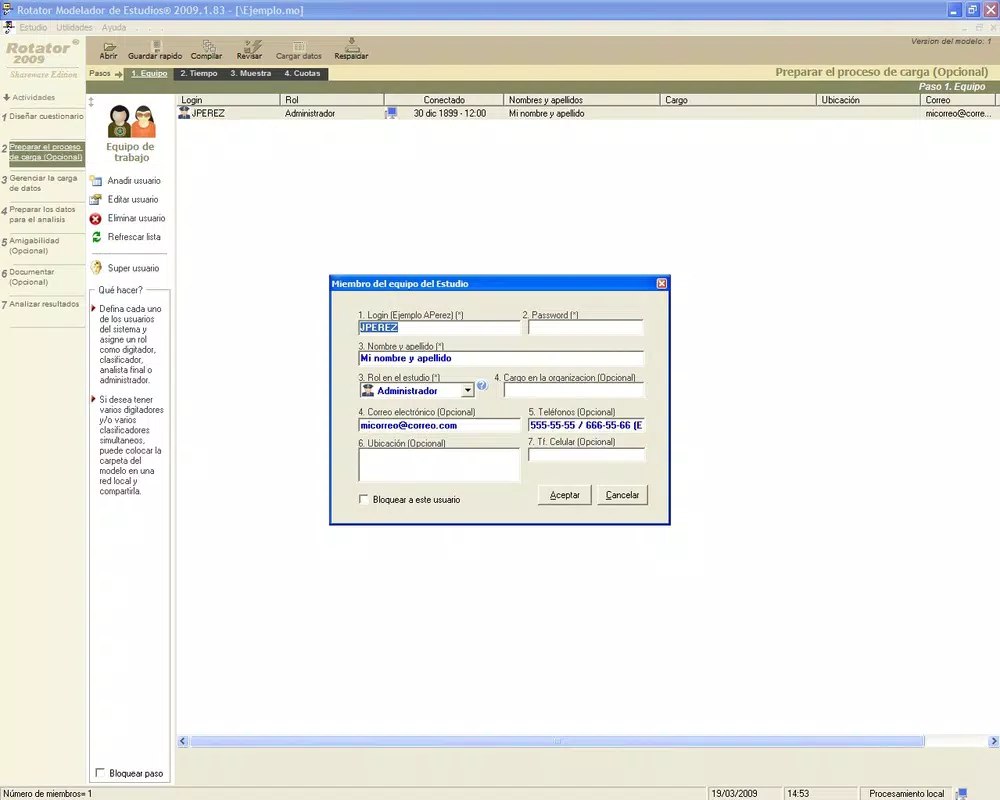Click the Correo column header

click(959, 100)
